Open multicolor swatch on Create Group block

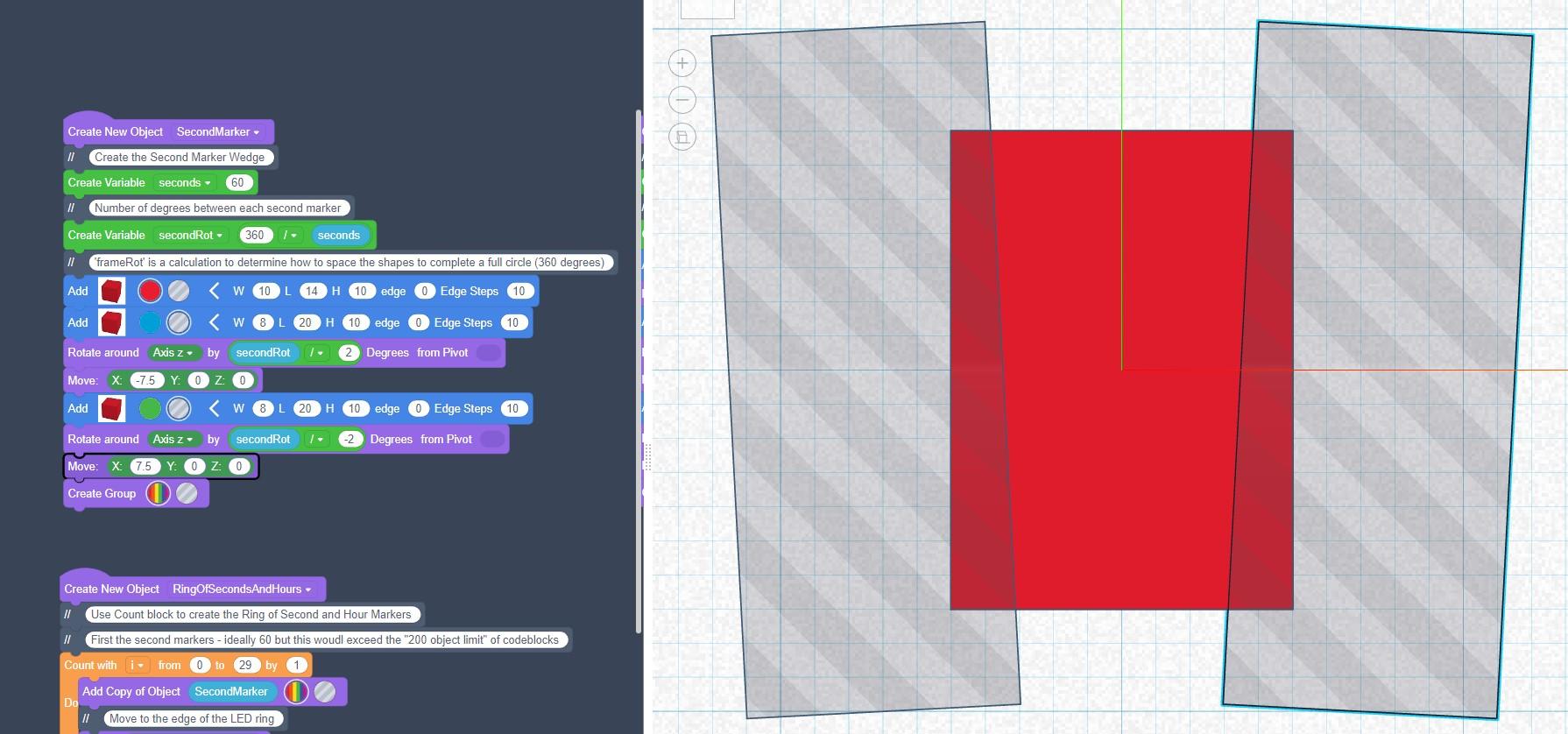coord(158,493)
